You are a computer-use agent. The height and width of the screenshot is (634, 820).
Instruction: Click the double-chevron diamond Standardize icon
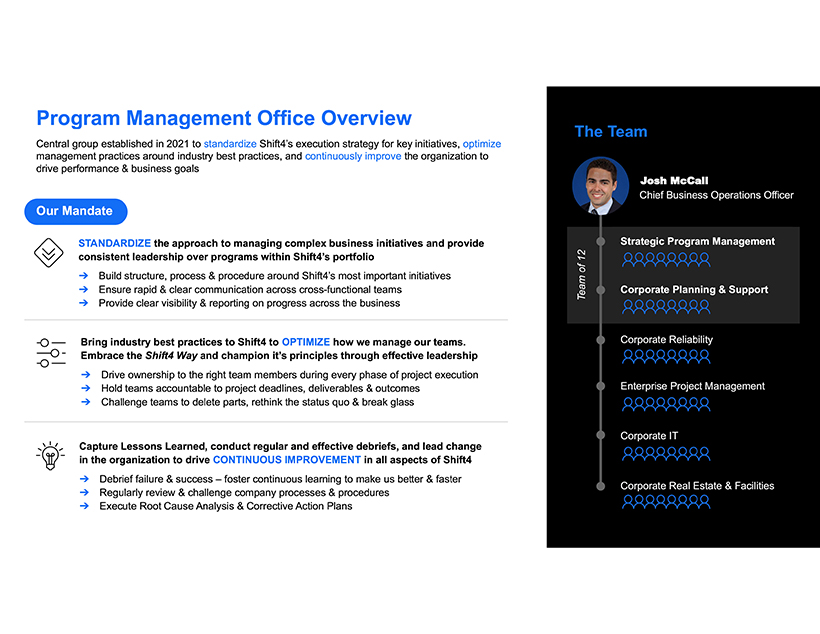[49, 253]
